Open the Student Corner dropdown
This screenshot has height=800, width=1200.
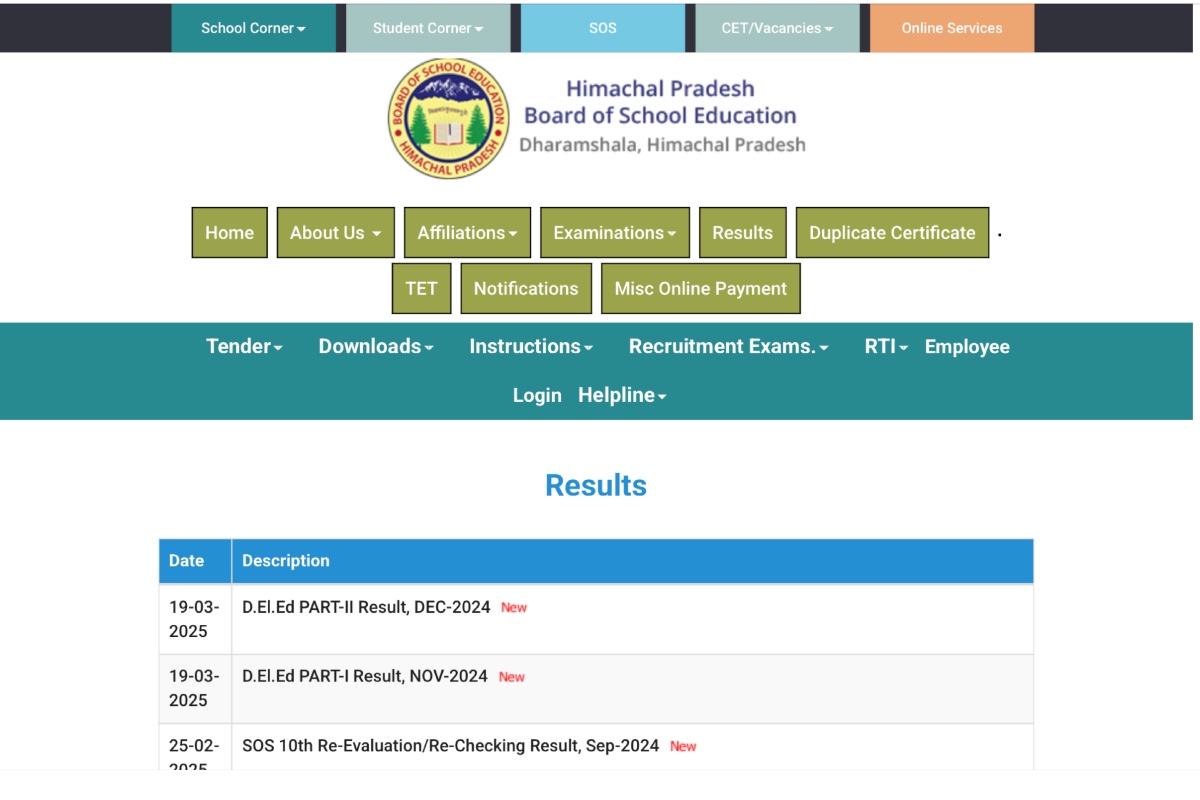tap(428, 28)
